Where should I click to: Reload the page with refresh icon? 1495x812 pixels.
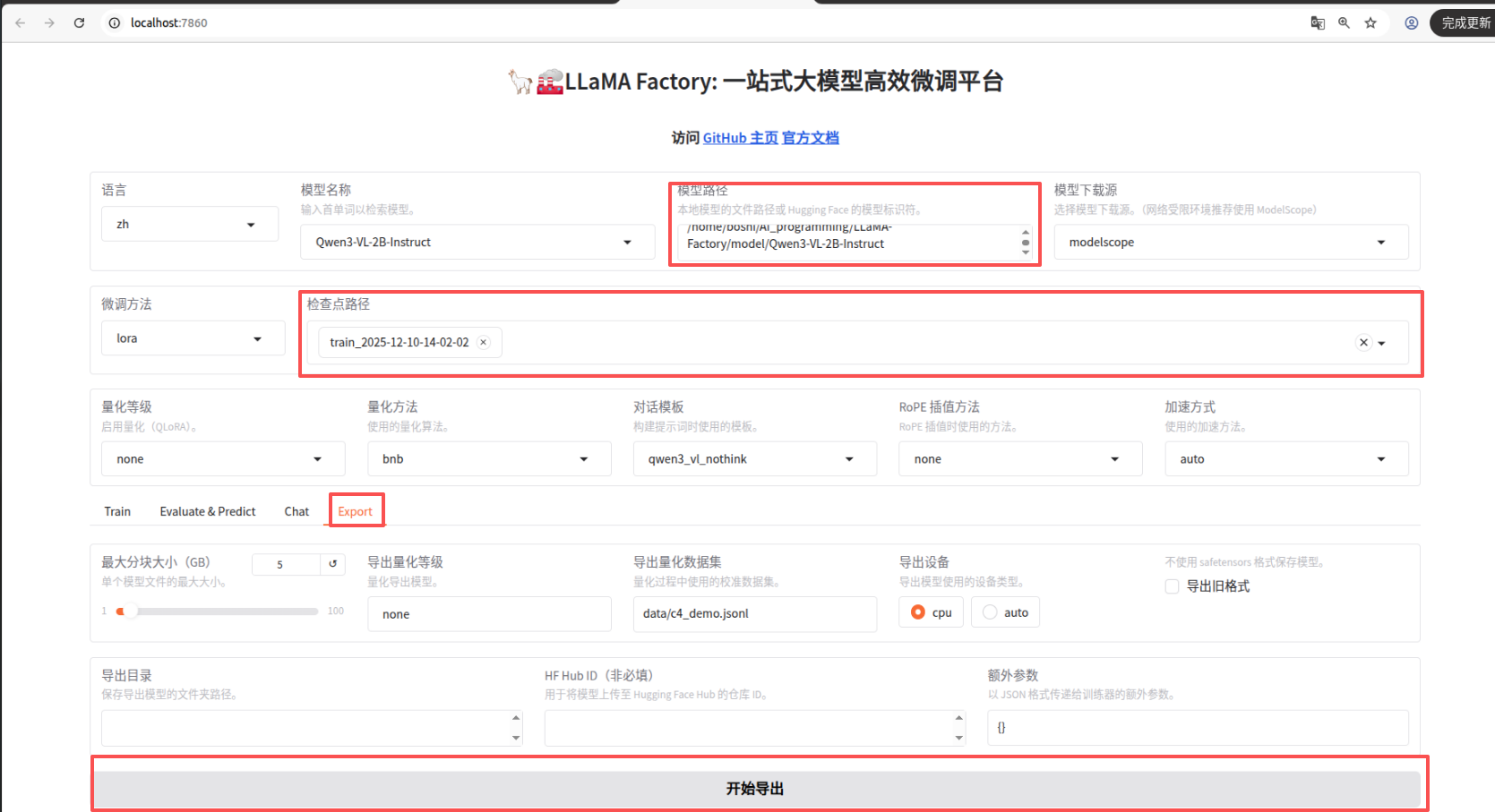pos(79,22)
